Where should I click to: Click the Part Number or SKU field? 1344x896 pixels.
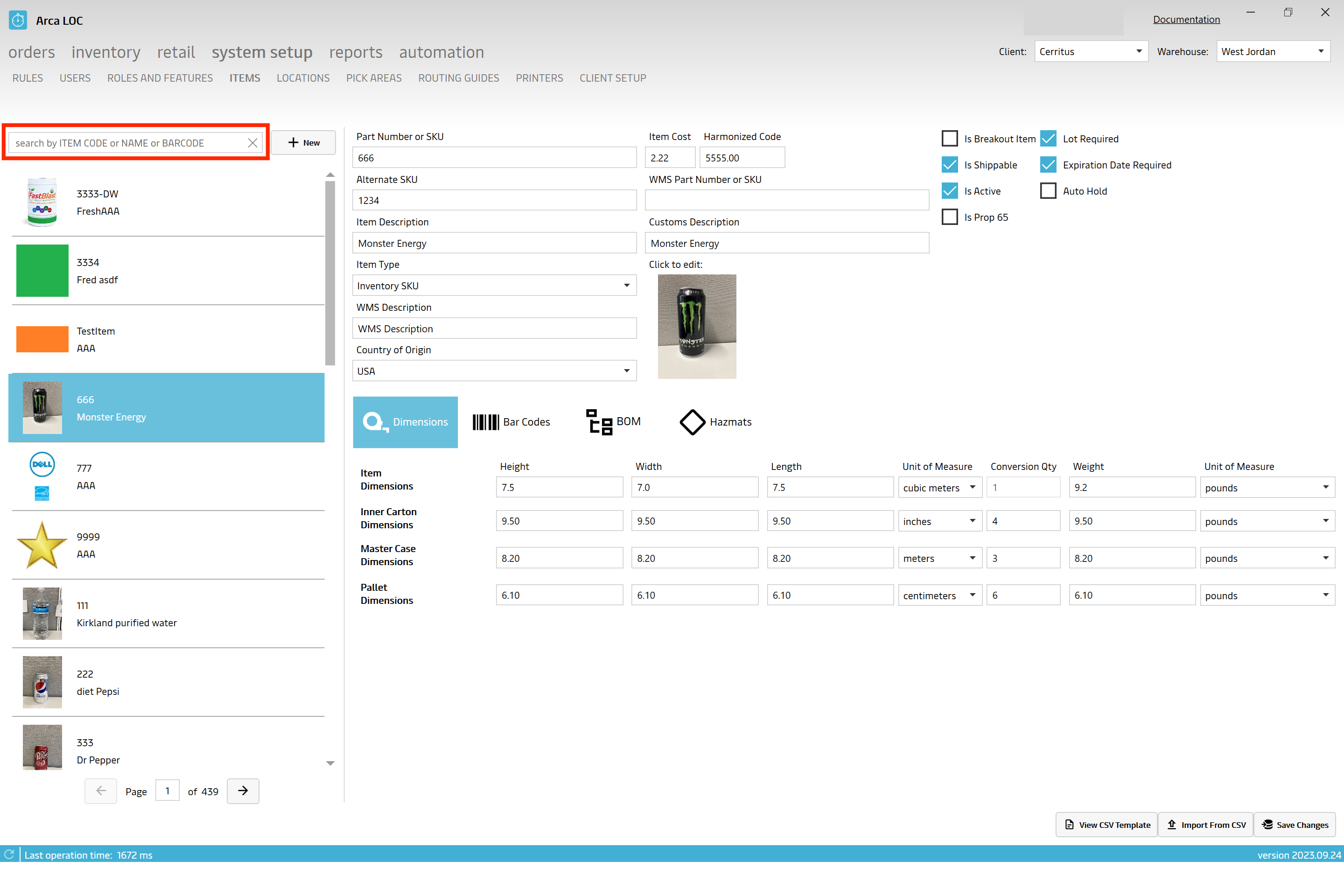click(x=494, y=158)
